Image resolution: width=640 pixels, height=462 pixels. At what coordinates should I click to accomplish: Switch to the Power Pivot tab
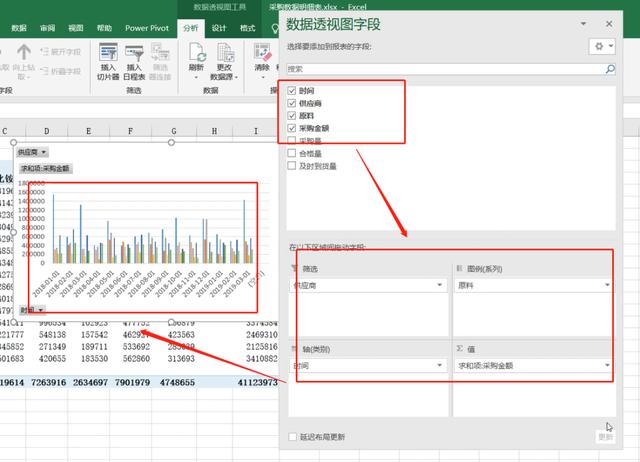click(147, 28)
